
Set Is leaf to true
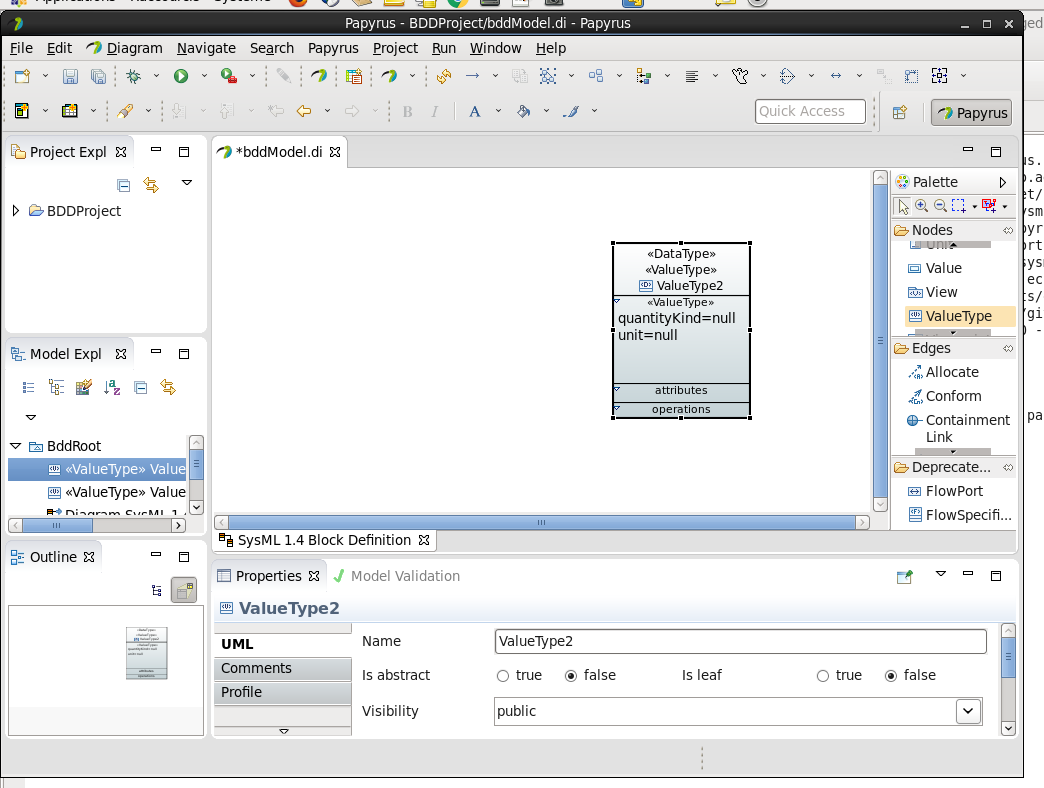pyautogui.click(x=823, y=676)
